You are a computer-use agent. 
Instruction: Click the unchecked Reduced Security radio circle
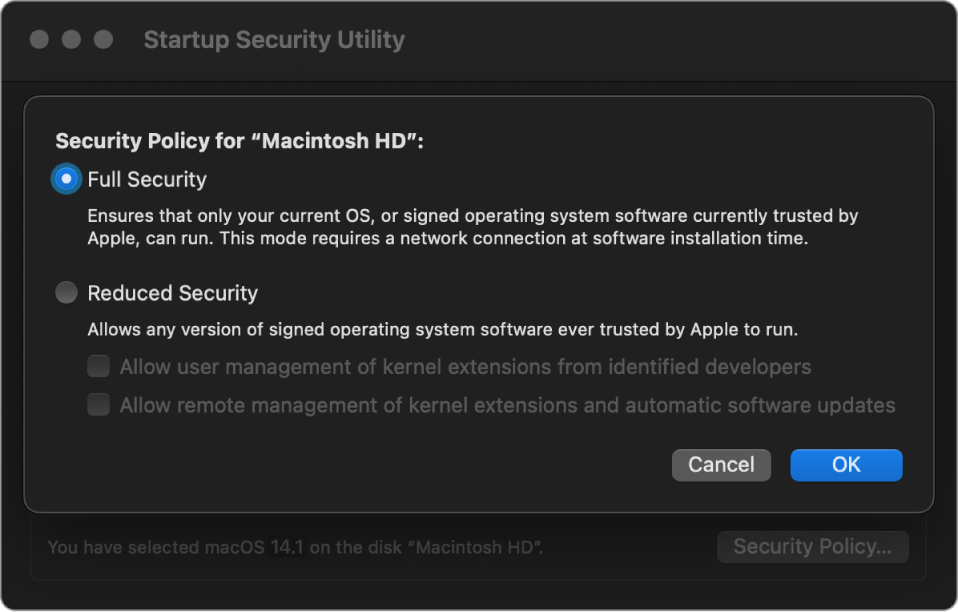coord(66,292)
